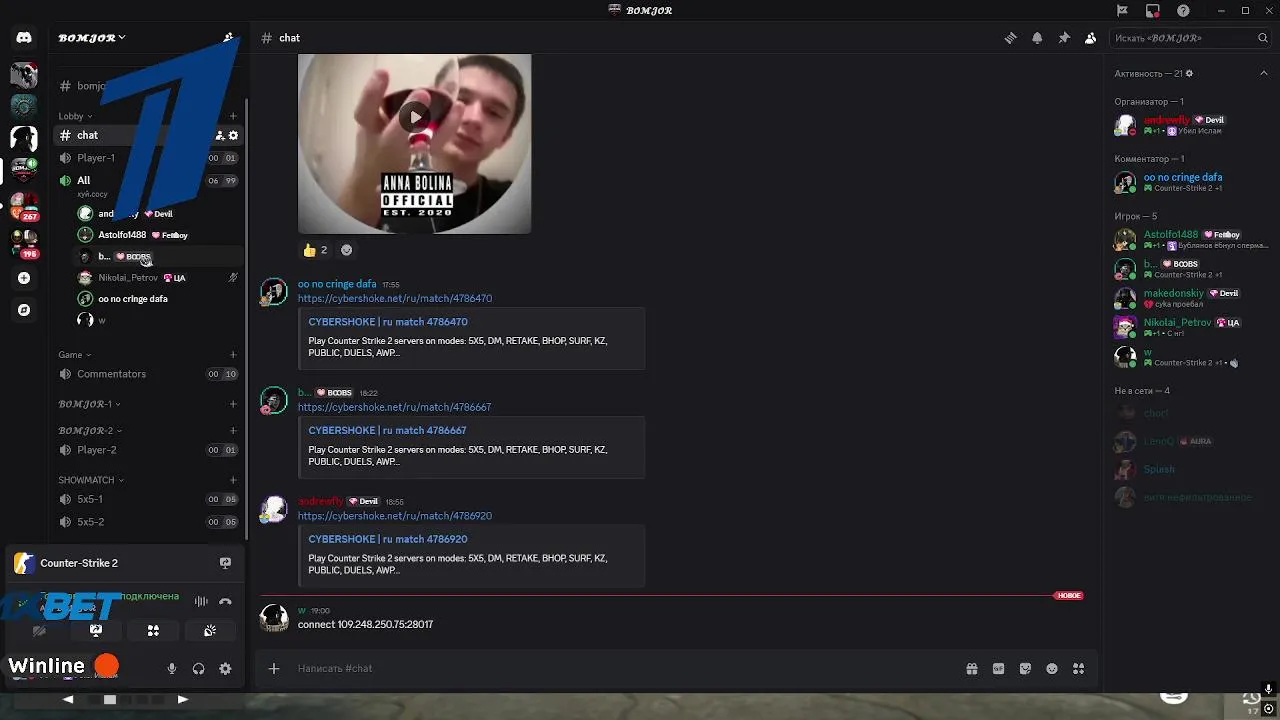Join the Player-1 voice channel
This screenshot has height=720, width=1280.
[148, 158]
